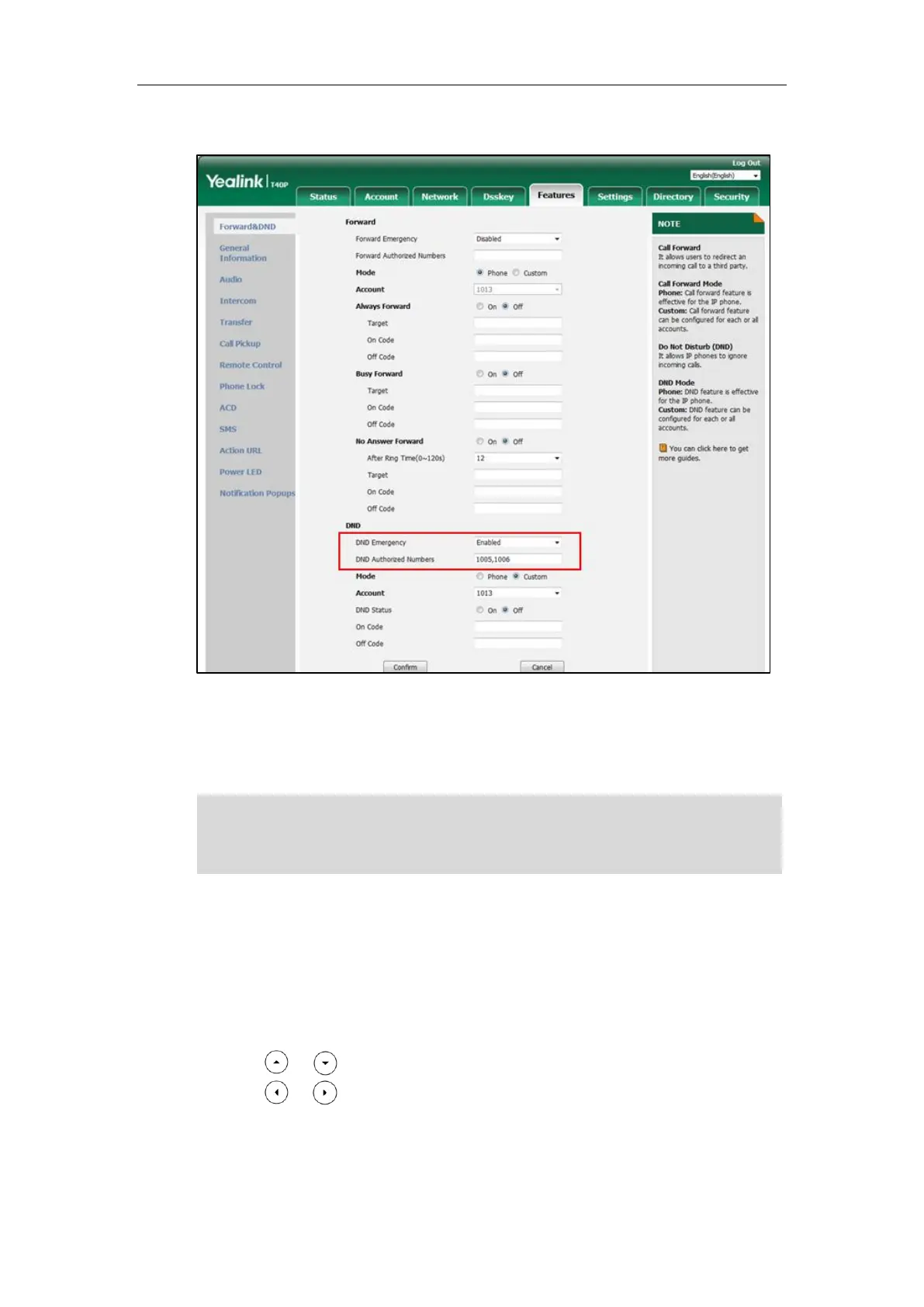
Task: Open Action URL in the sidebar
Action: click(241, 450)
